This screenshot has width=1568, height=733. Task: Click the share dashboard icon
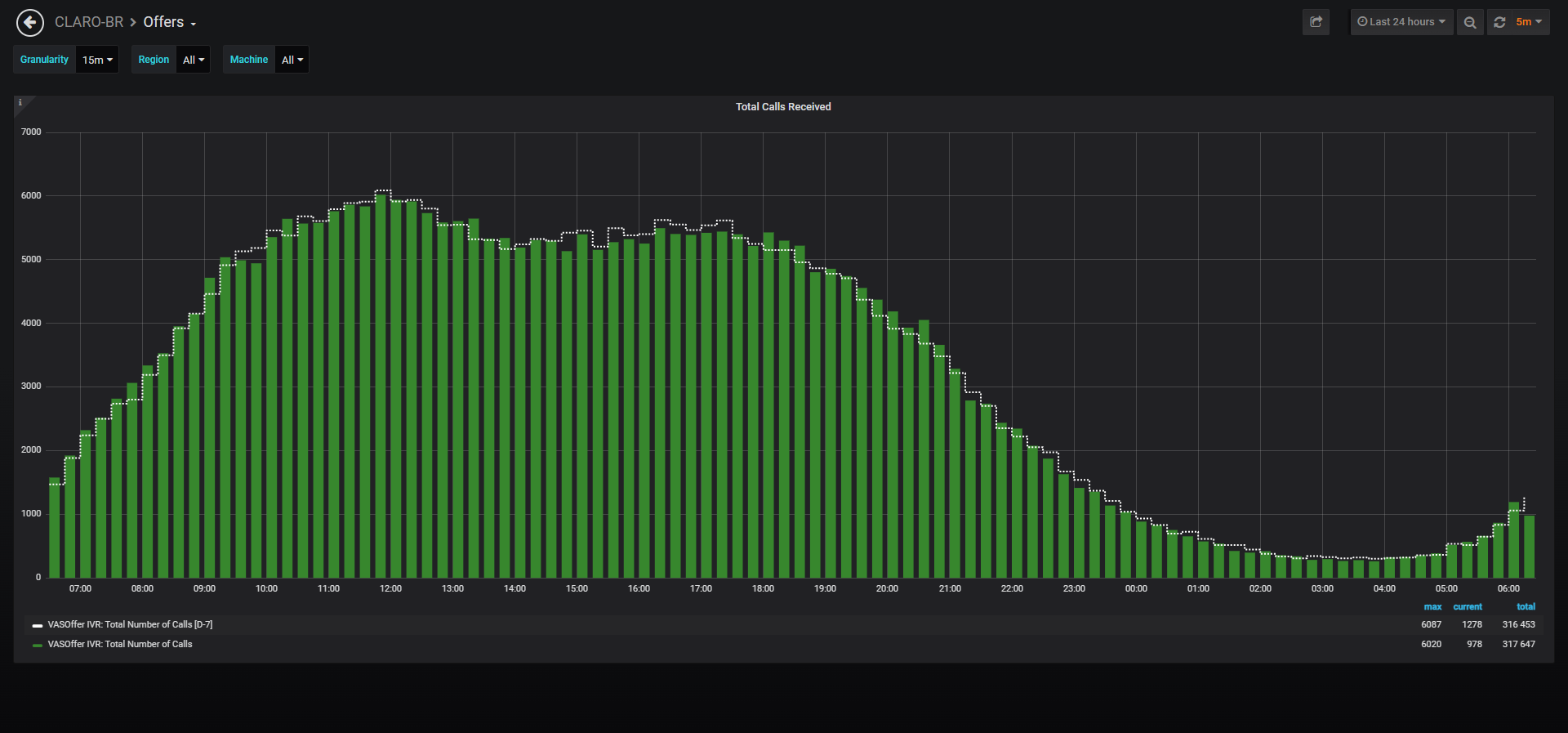coord(1316,22)
